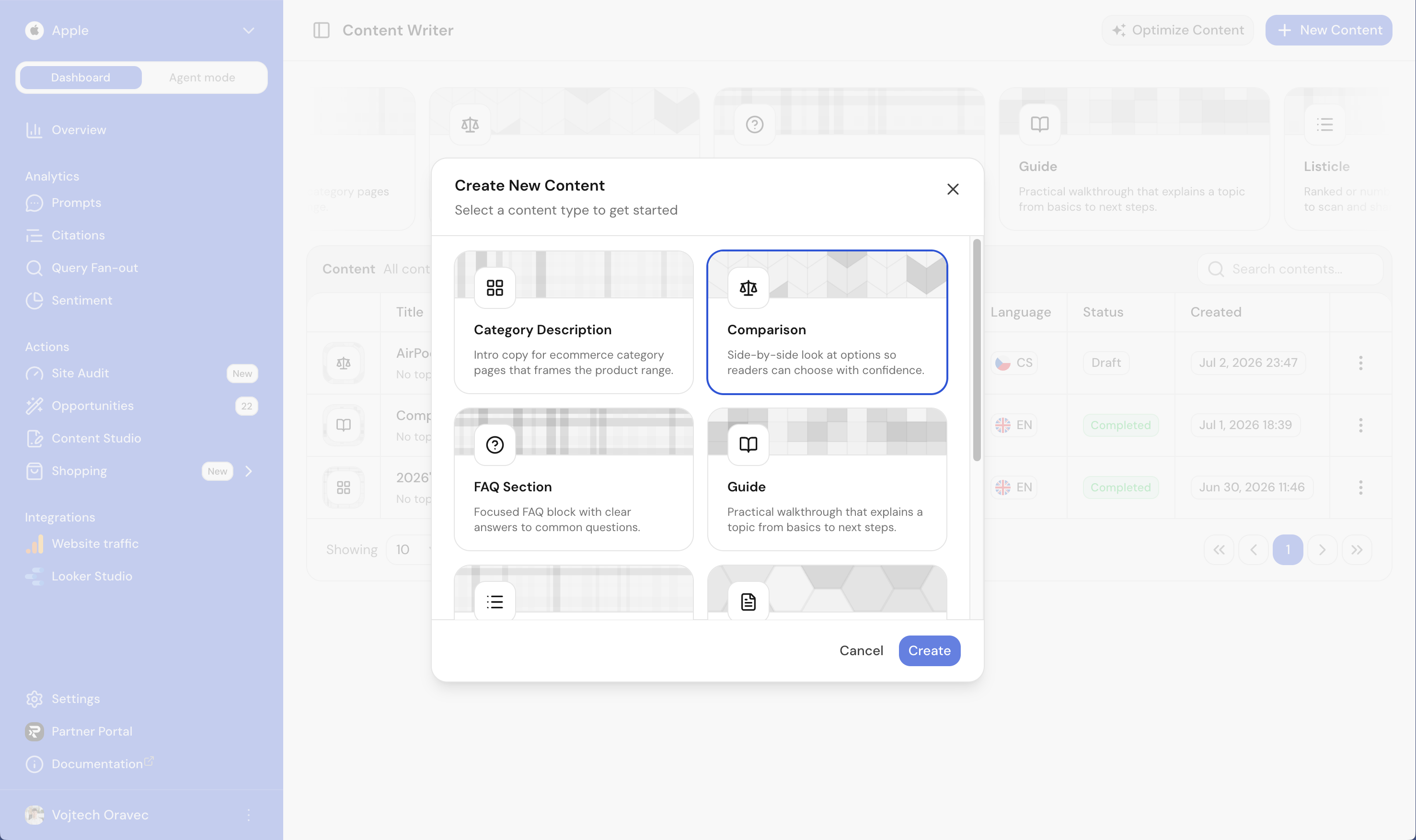Click the Search contents field
This screenshot has height=840, width=1416.
tap(1289, 269)
